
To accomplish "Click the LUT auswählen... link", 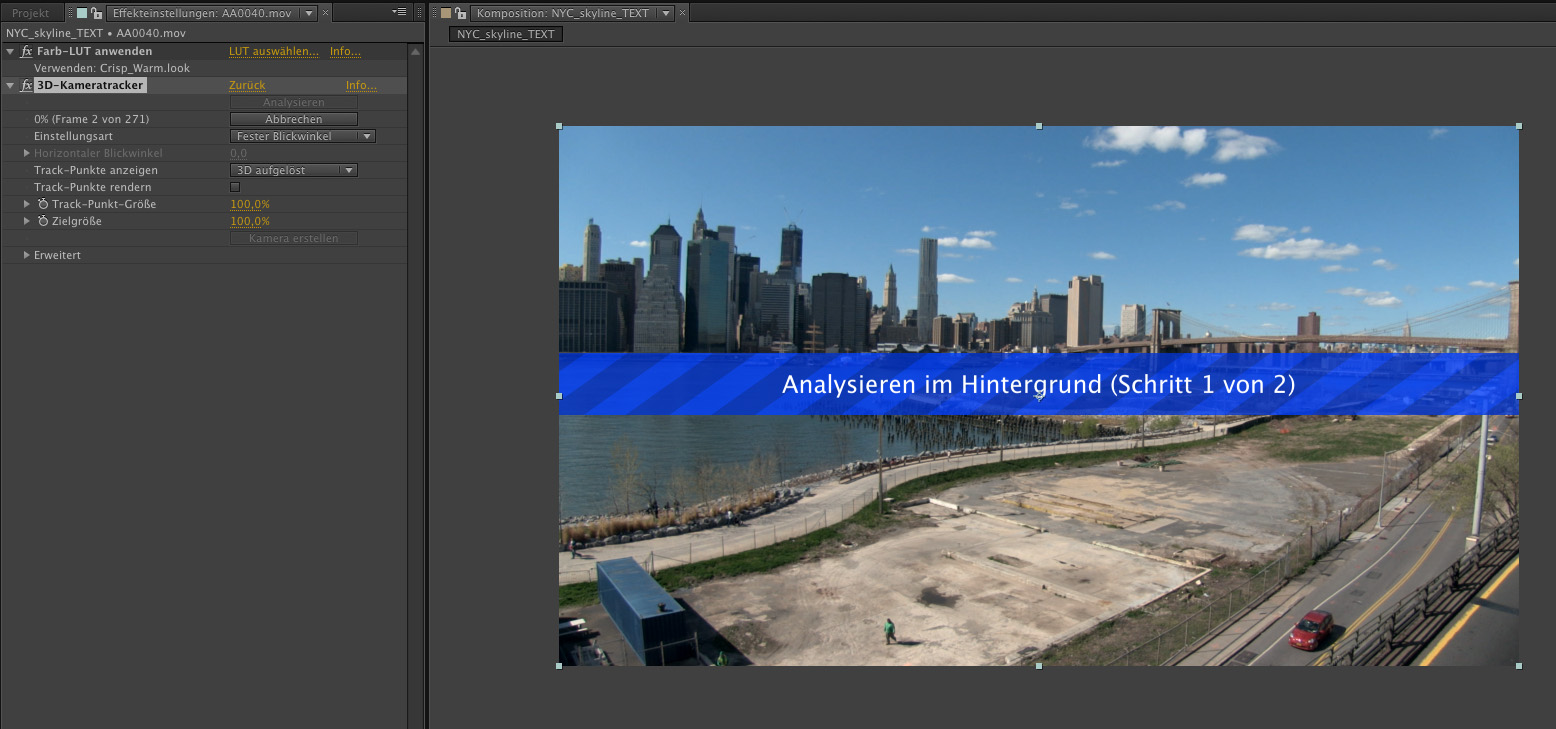I will coord(273,51).
